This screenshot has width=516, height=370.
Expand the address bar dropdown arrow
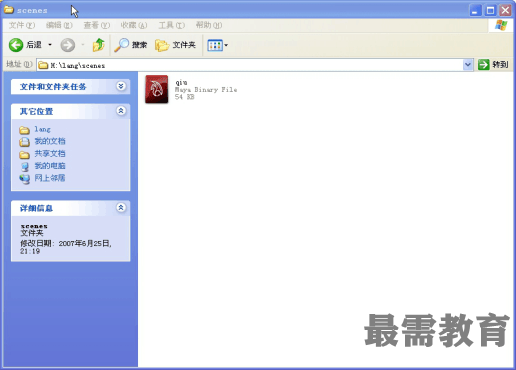click(x=468, y=65)
